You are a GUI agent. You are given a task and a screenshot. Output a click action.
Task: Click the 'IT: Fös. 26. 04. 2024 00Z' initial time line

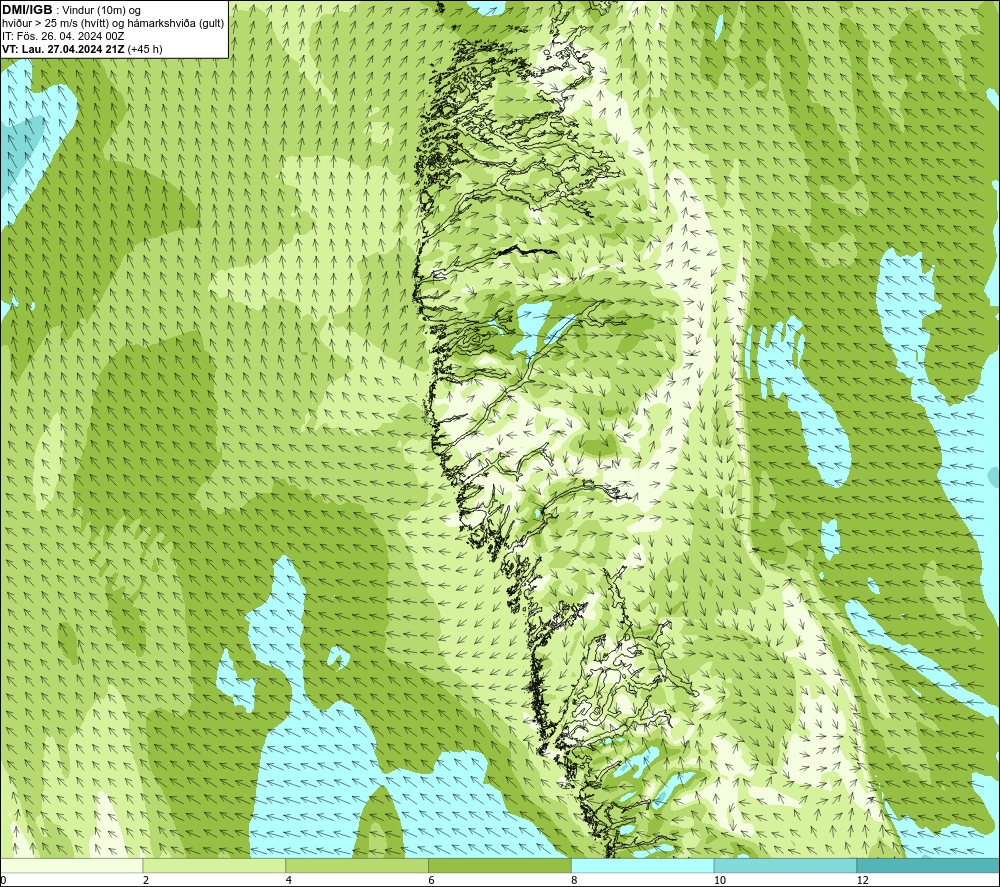coord(63,36)
